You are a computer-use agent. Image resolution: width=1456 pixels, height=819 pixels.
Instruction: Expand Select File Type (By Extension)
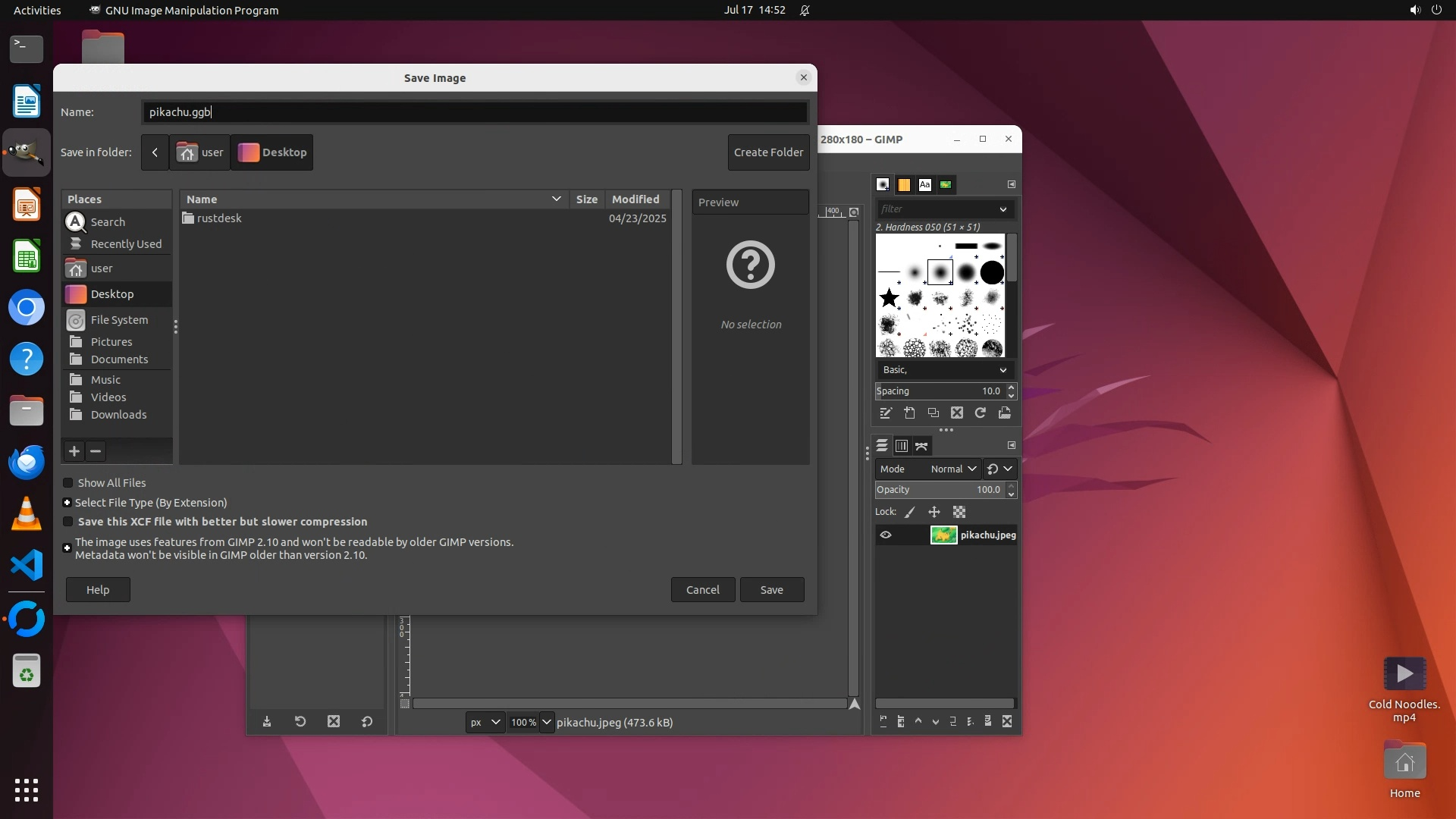tap(67, 503)
